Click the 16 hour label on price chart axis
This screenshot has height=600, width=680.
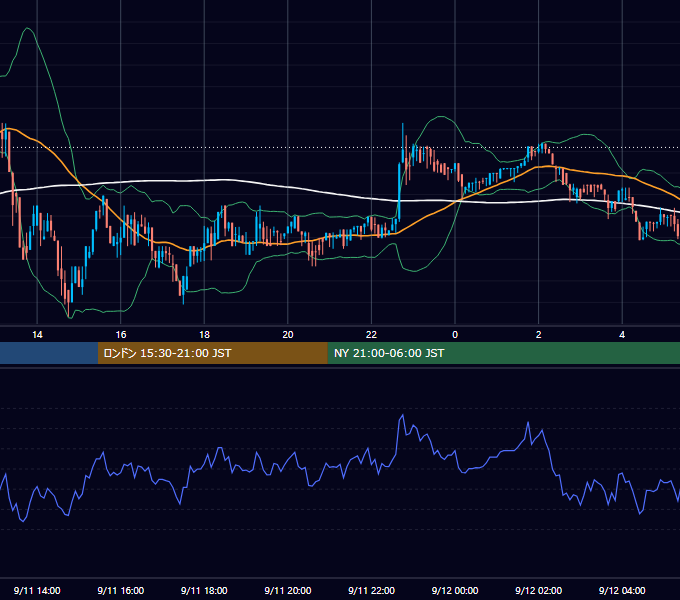121,335
